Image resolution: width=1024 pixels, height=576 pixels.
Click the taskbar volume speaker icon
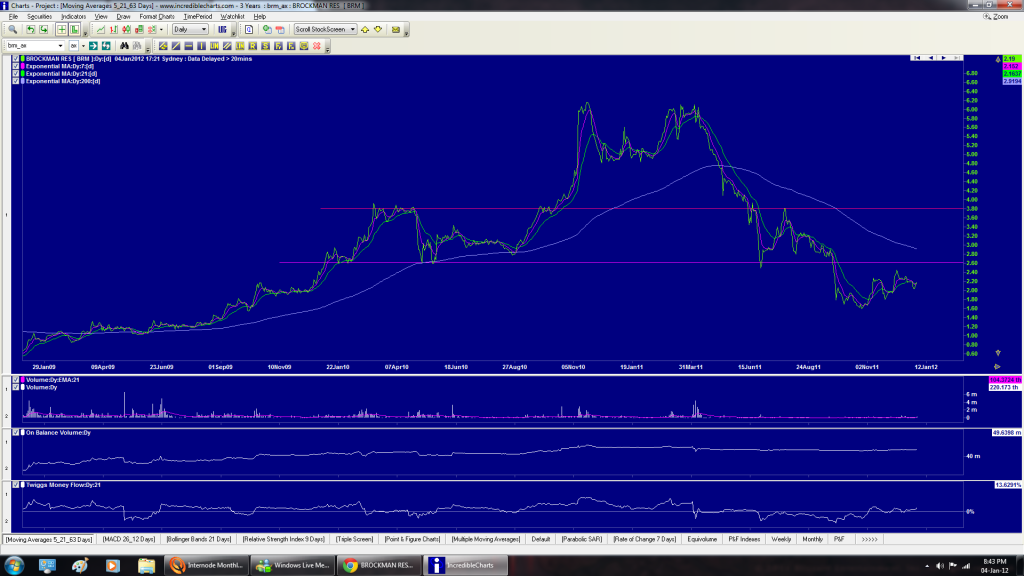pos(940,566)
